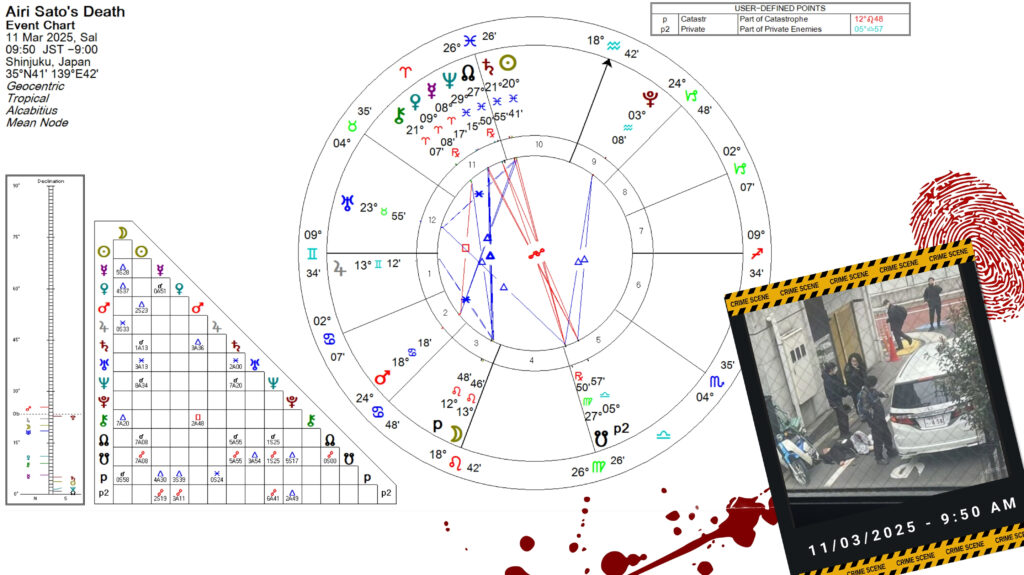The height and width of the screenshot is (575, 1024).
Task: Click the red Mars glyph at 18° Cancer
Action: click(x=381, y=378)
